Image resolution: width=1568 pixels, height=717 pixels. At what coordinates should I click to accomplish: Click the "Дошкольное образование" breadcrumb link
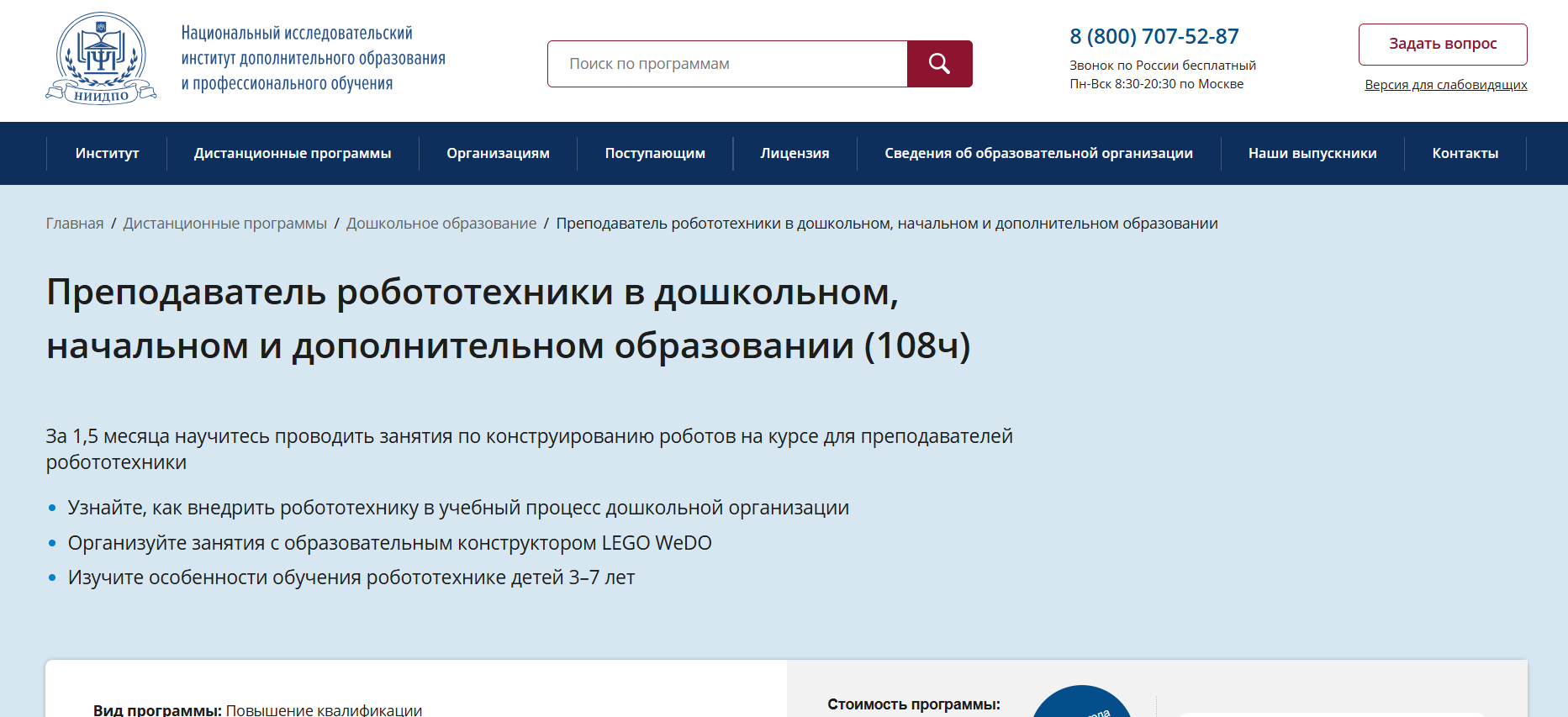[441, 224]
